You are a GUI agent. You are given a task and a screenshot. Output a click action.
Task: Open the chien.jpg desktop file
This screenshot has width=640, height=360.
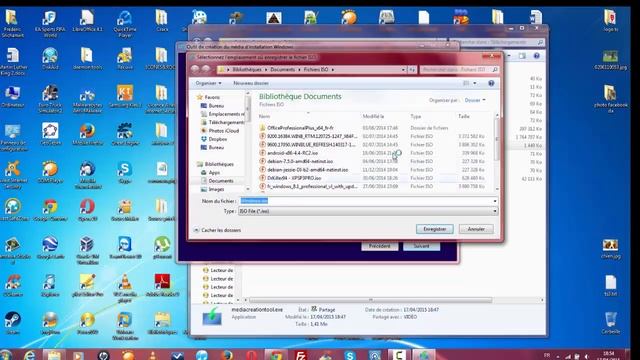611,249
